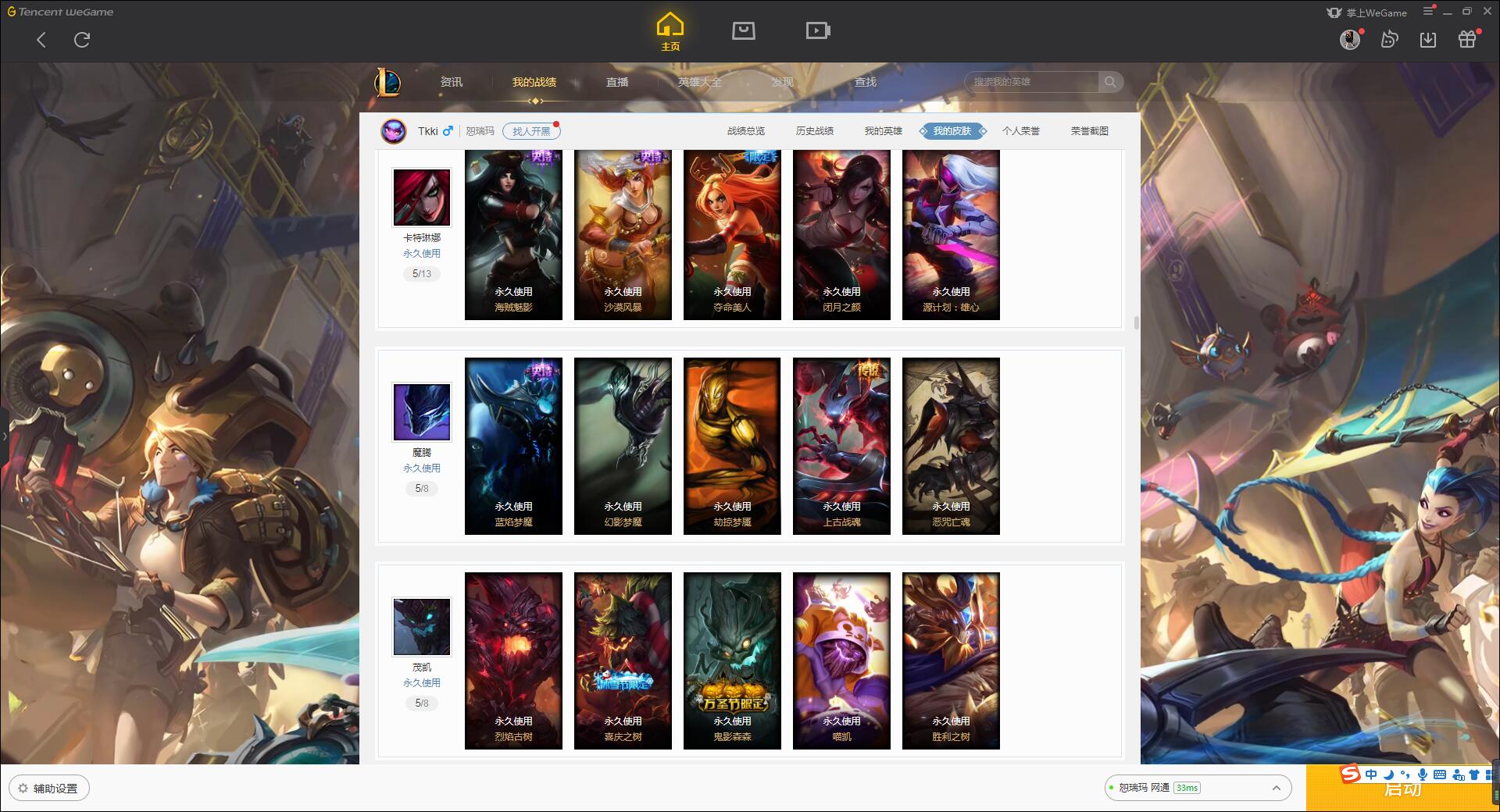
Task: Toggle the Sogou moon half-width icon
Action: [x=1388, y=775]
